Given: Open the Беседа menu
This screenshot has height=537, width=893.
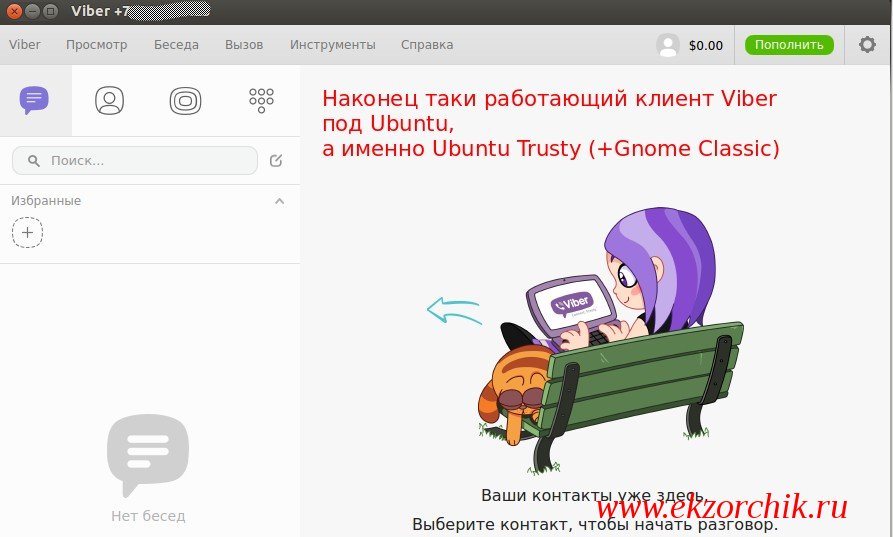Looking at the screenshot, I should [x=176, y=44].
